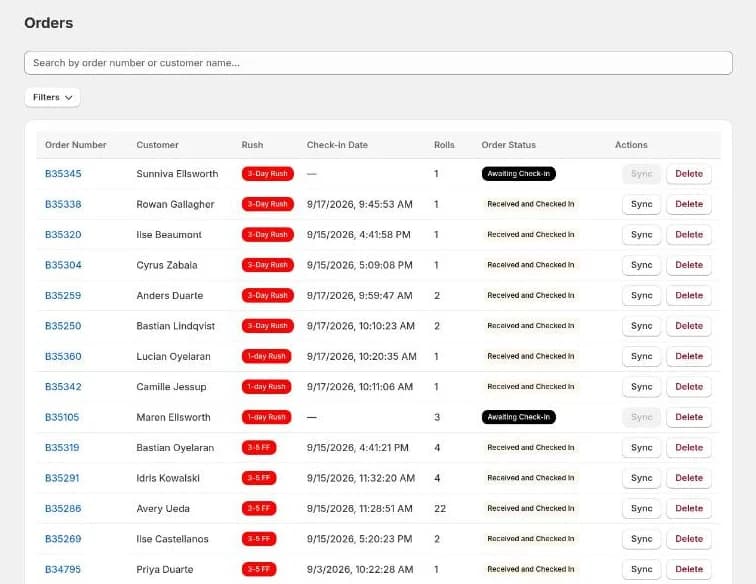Sync Idris Kowalski's order

tap(642, 478)
